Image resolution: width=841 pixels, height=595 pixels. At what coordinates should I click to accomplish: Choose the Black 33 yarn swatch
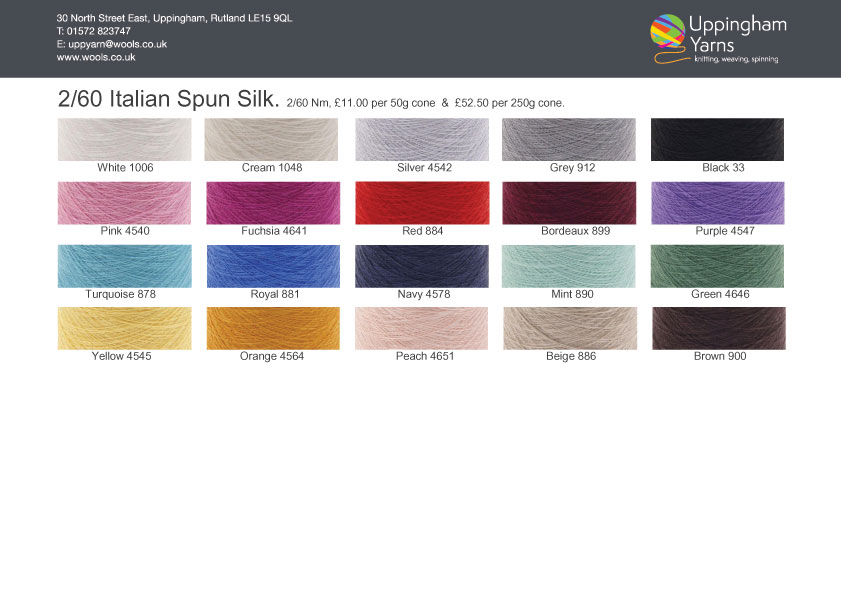coord(717,139)
